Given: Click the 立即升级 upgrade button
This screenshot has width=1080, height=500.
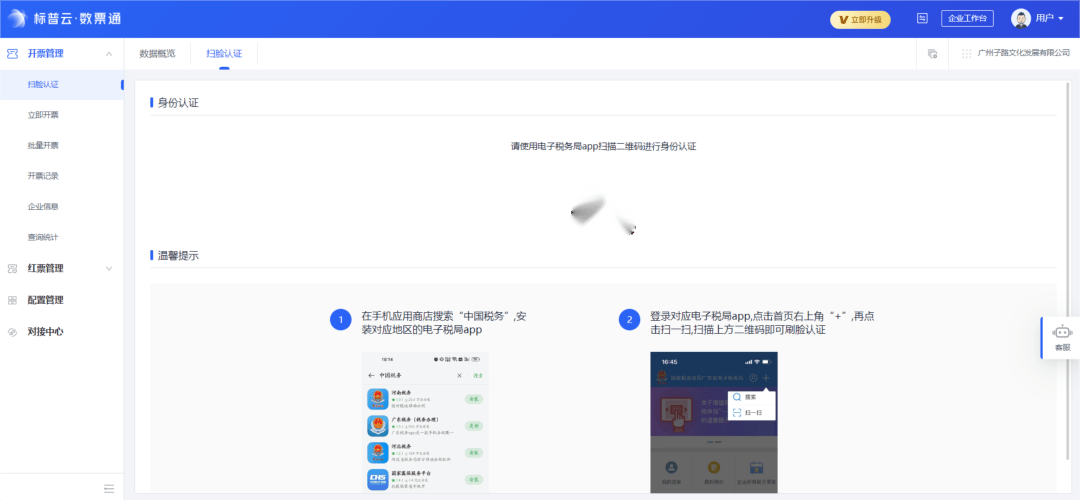Looking at the screenshot, I should point(860,19).
